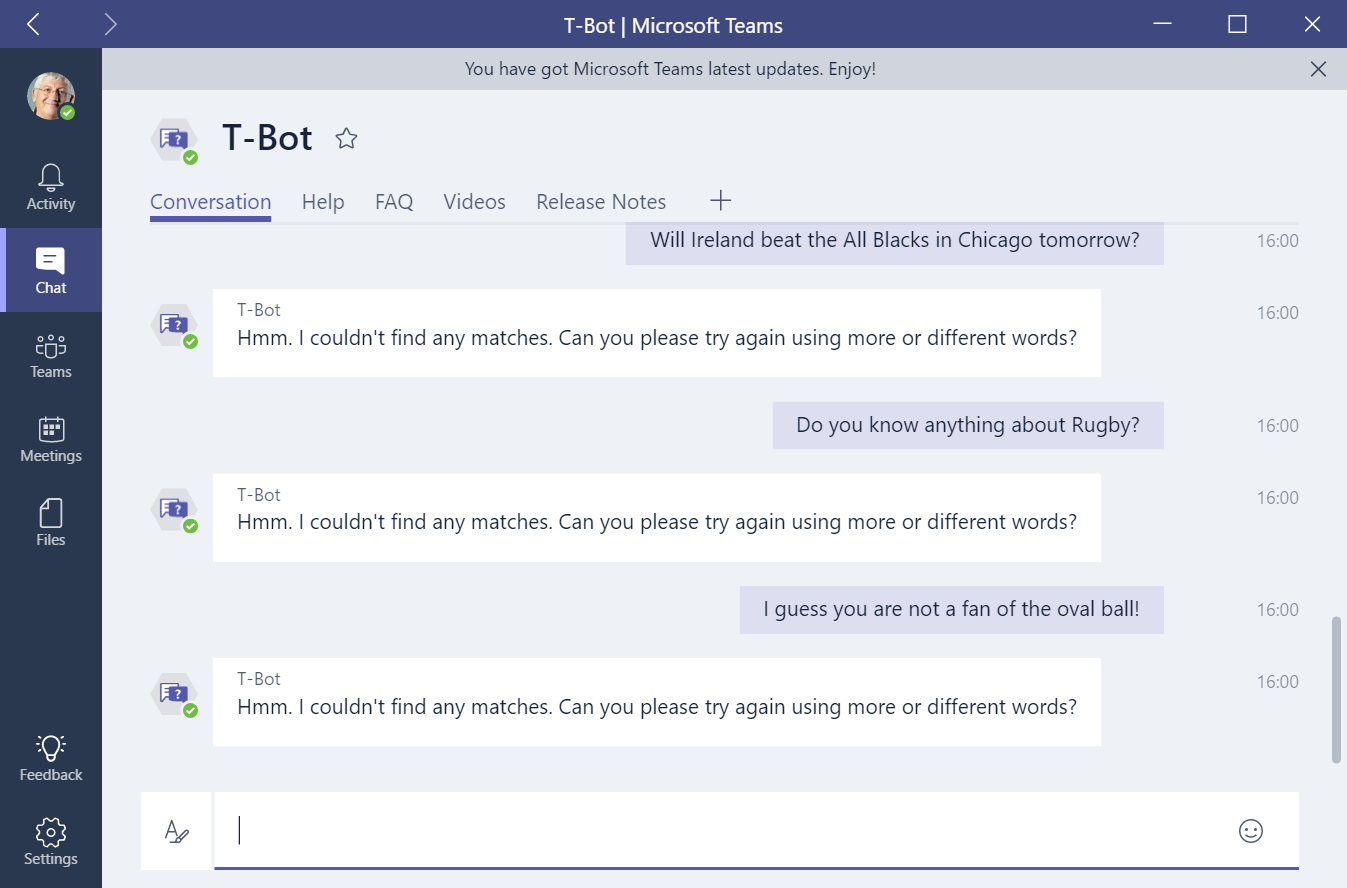Click the conversation vertical scrollbar thumb
This screenshot has height=888, width=1347.
(1337, 690)
